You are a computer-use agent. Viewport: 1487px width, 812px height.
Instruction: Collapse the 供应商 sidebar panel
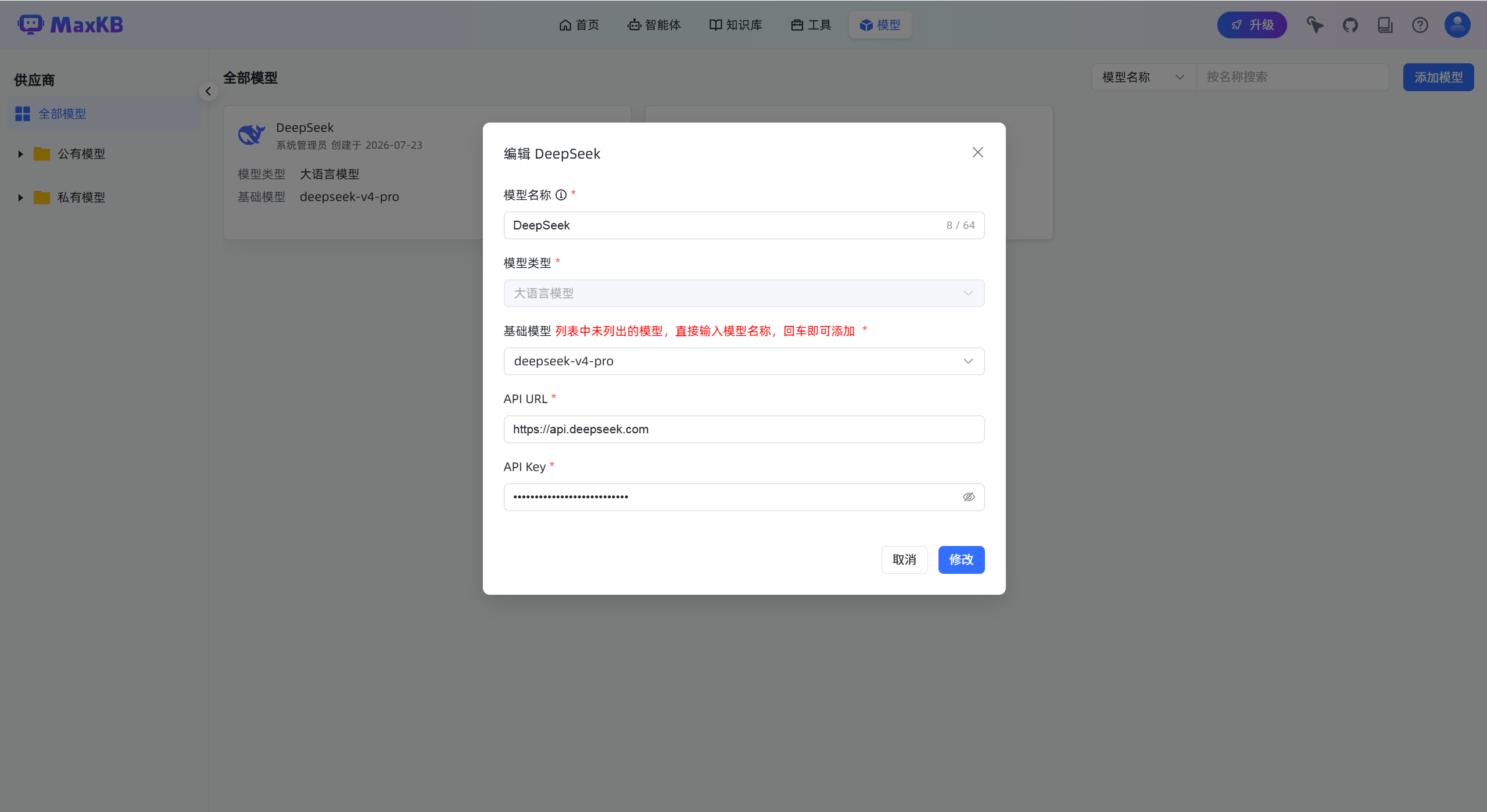208,91
